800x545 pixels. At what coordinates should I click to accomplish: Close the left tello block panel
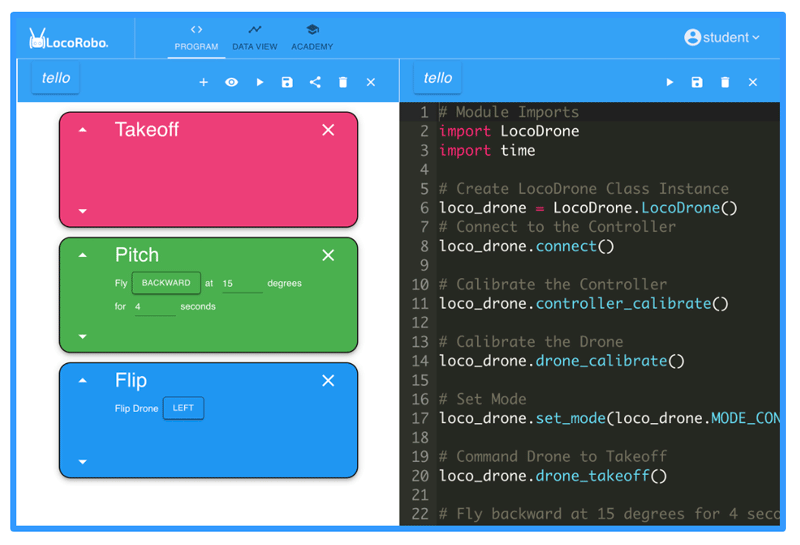pos(371,83)
